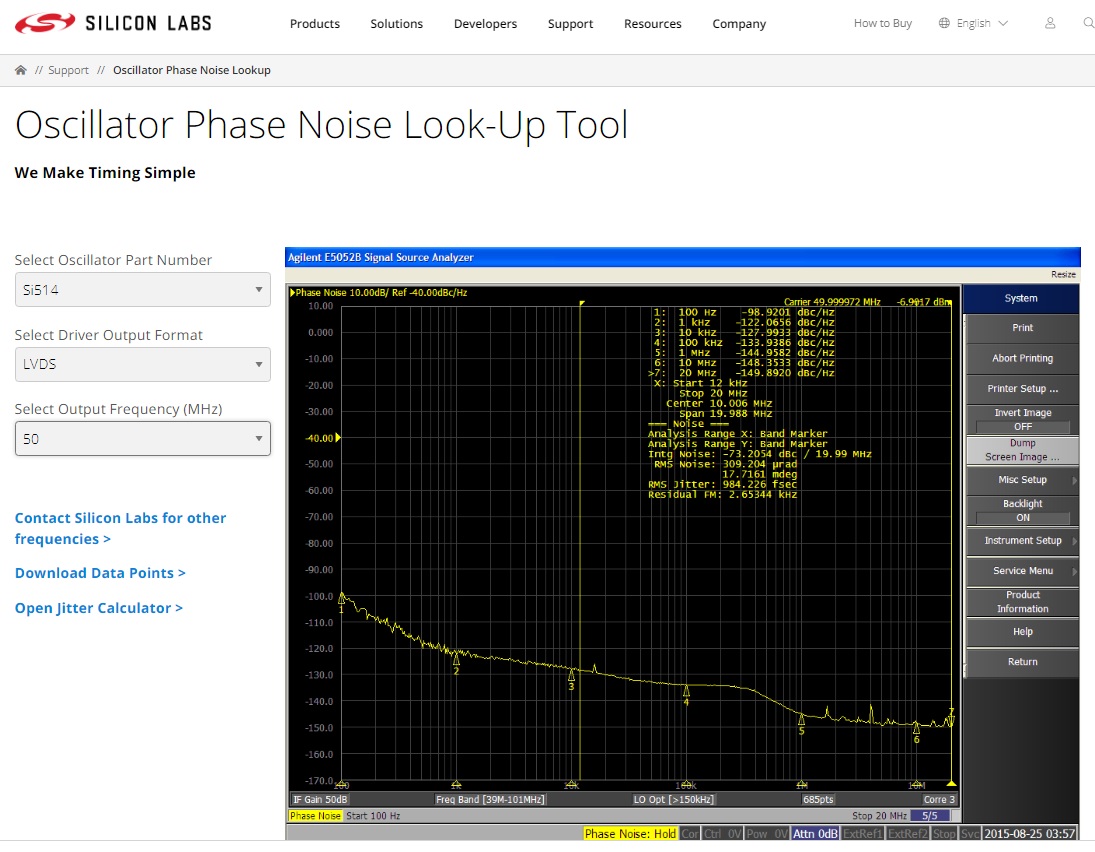Toggle the Backlight ON setting

[1022, 511]
